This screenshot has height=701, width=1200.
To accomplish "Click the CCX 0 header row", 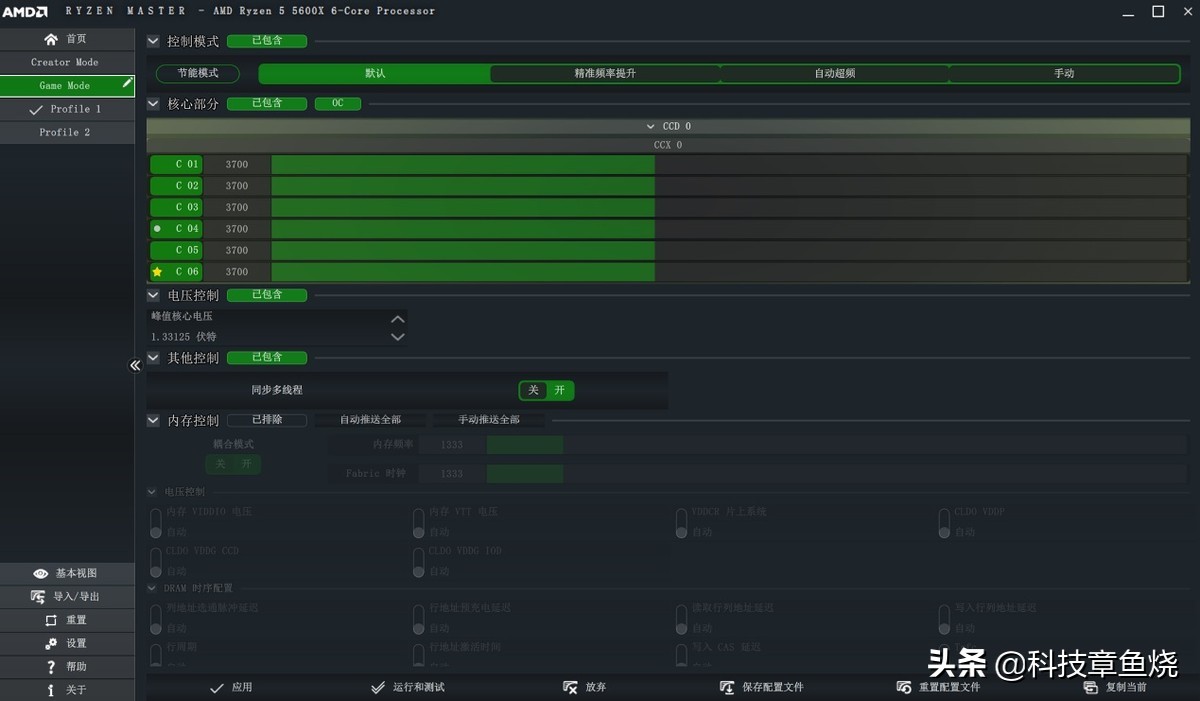I will click(x=667, y=145).
